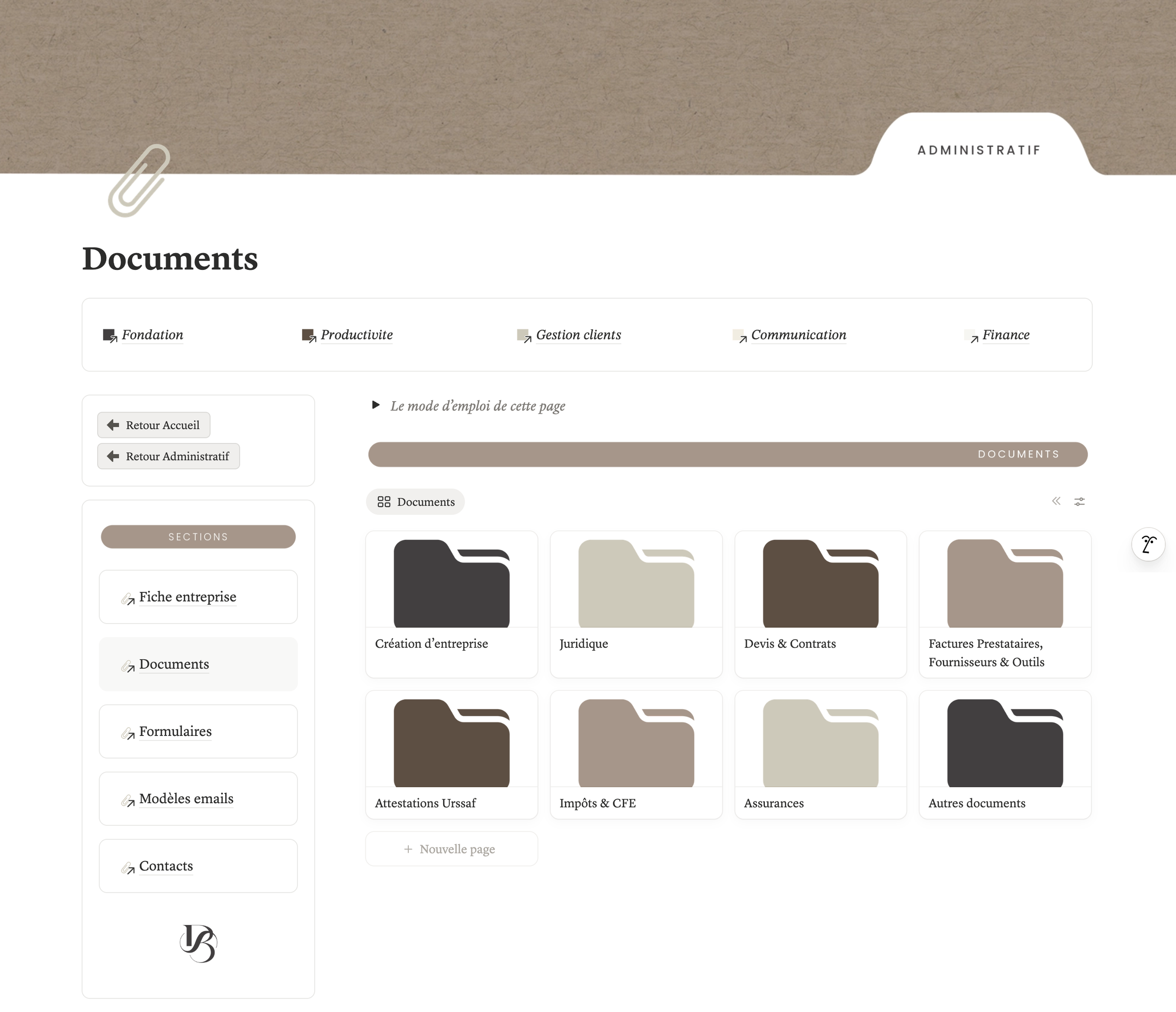Click the Le mode d'emploi de cette page text
Image resolution: width=1176 pixels, height=1012 pixels.
point(478,406)
